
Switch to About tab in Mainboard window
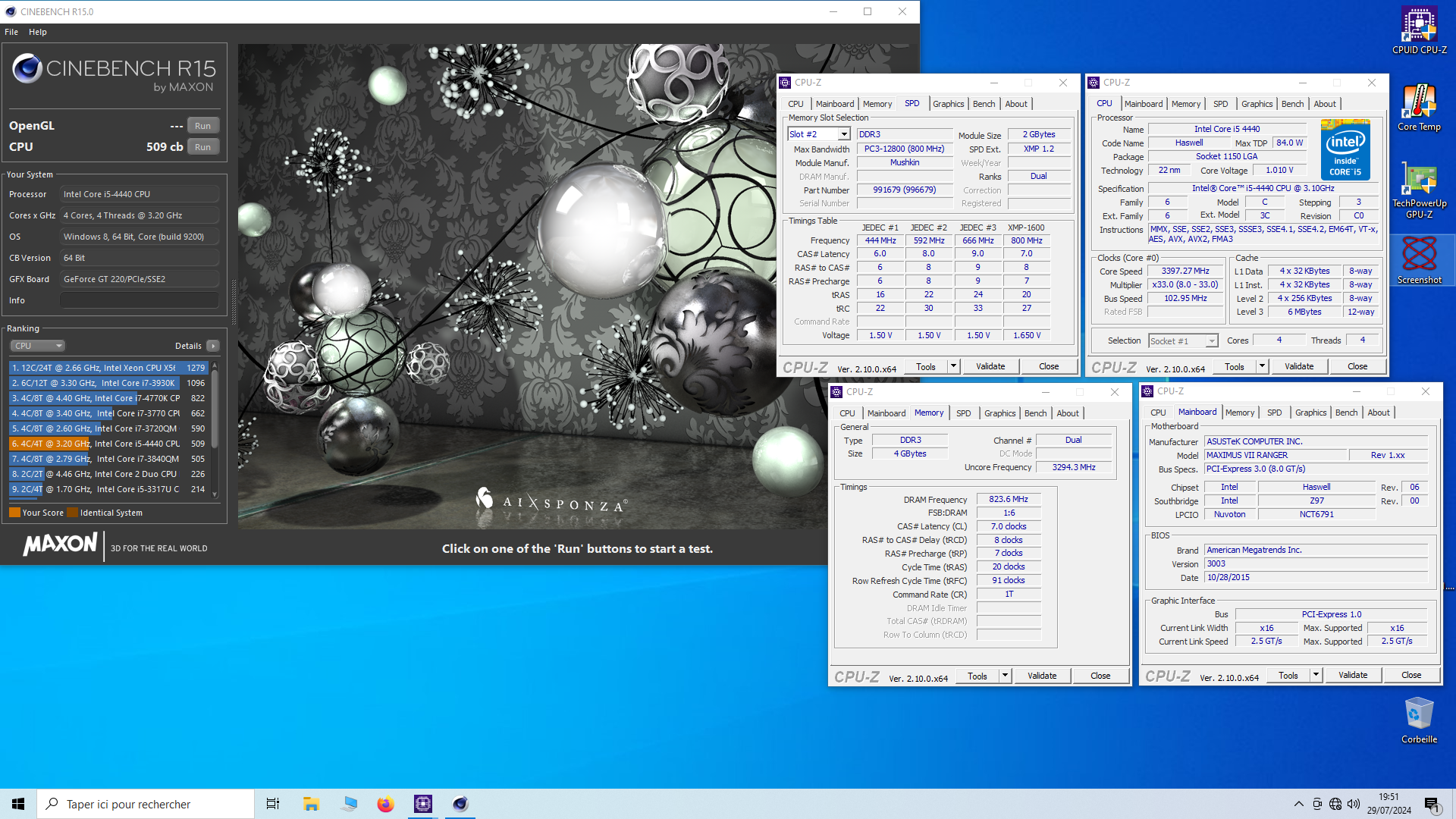click(1379, 413)
